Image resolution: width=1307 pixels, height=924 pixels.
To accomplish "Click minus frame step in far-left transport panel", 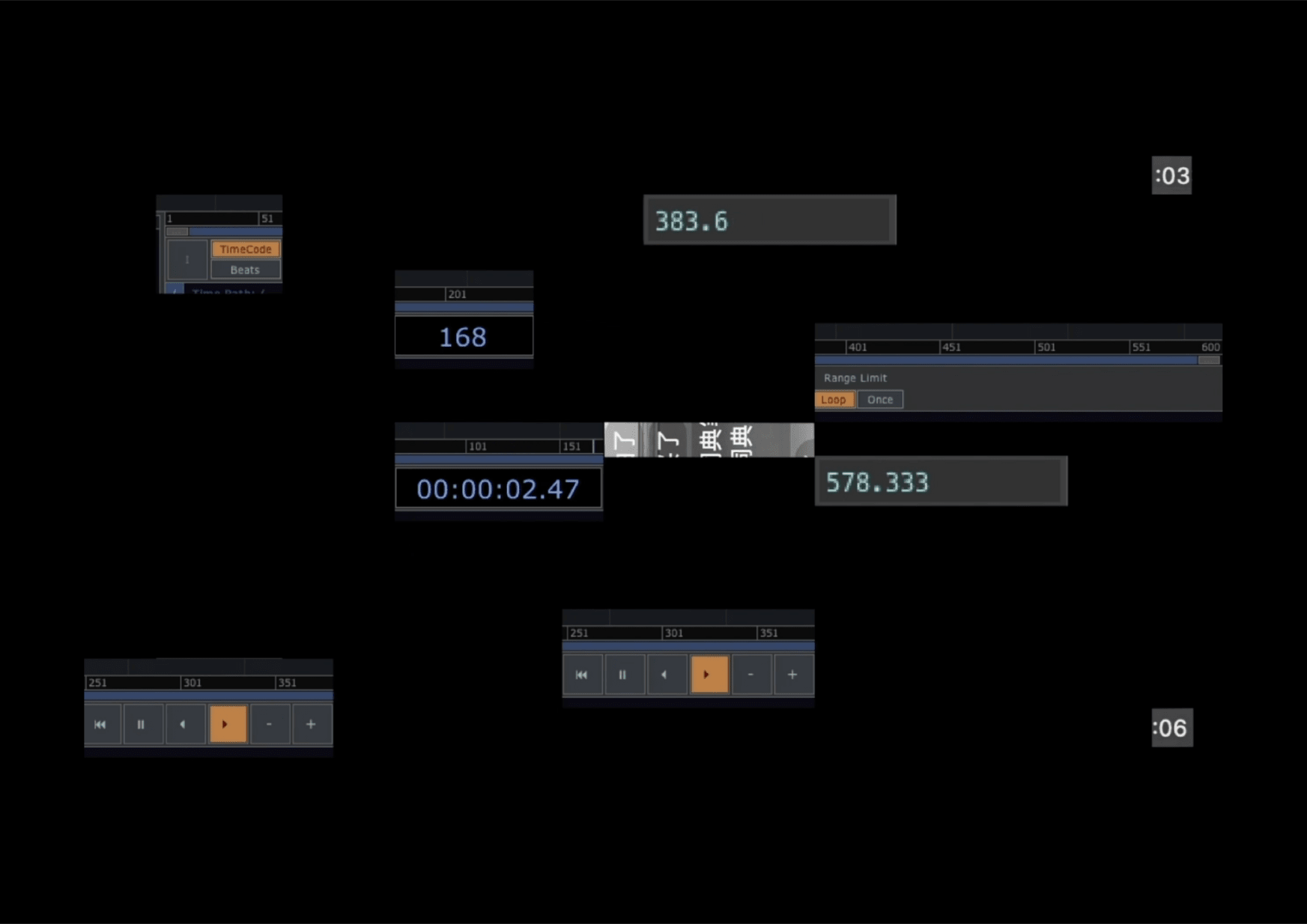I will pos(270,724).
